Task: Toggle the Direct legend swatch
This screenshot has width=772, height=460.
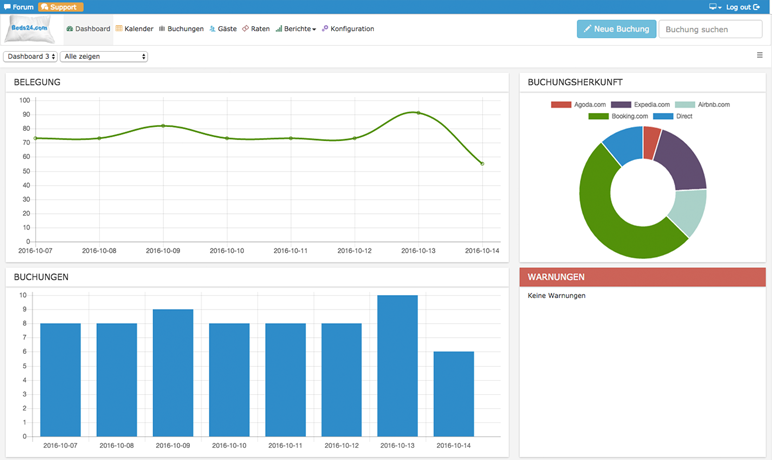Action: [663, 116]
